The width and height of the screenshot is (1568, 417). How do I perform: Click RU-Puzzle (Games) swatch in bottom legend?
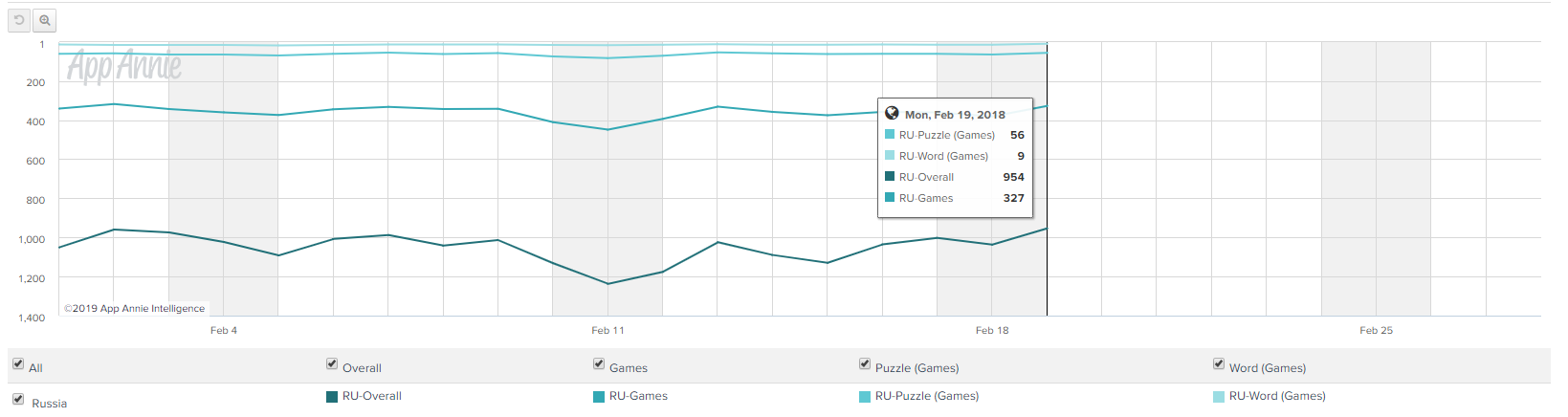point(865,397)
